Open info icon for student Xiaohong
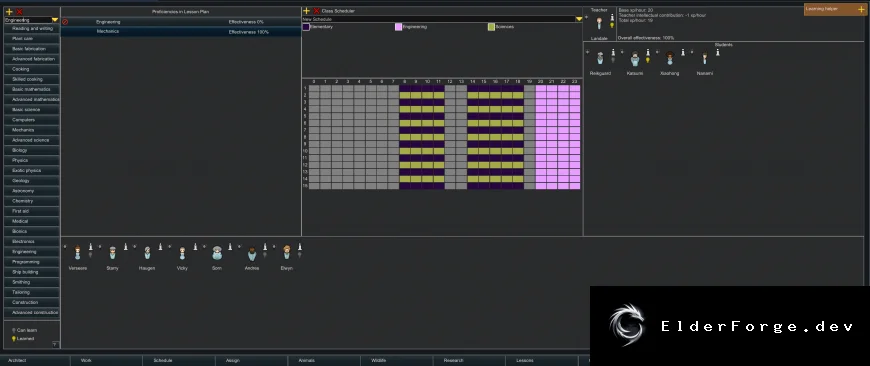Screen dimensions: 870x366 [x=682, y=52]
